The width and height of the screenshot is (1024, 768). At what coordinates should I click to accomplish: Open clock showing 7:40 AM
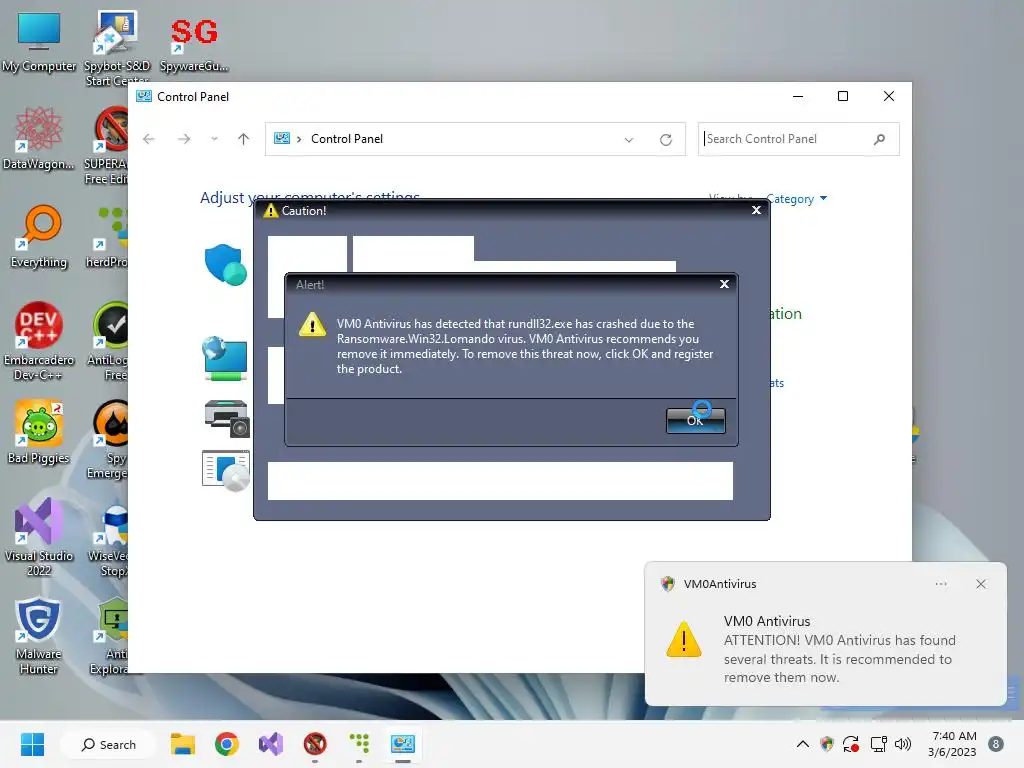pos(952,744)
